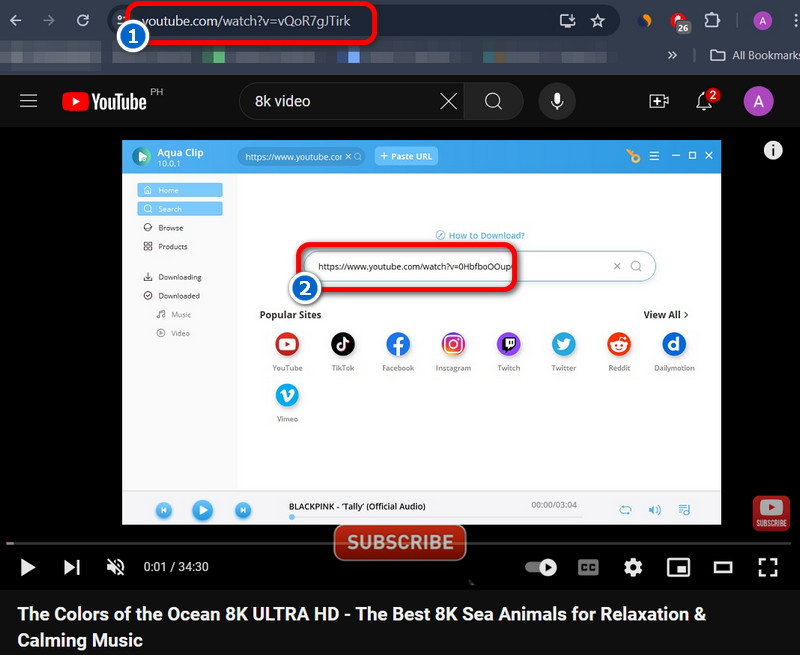
Task: Open Twitter in Popular Sites
Action: [564, 344]
